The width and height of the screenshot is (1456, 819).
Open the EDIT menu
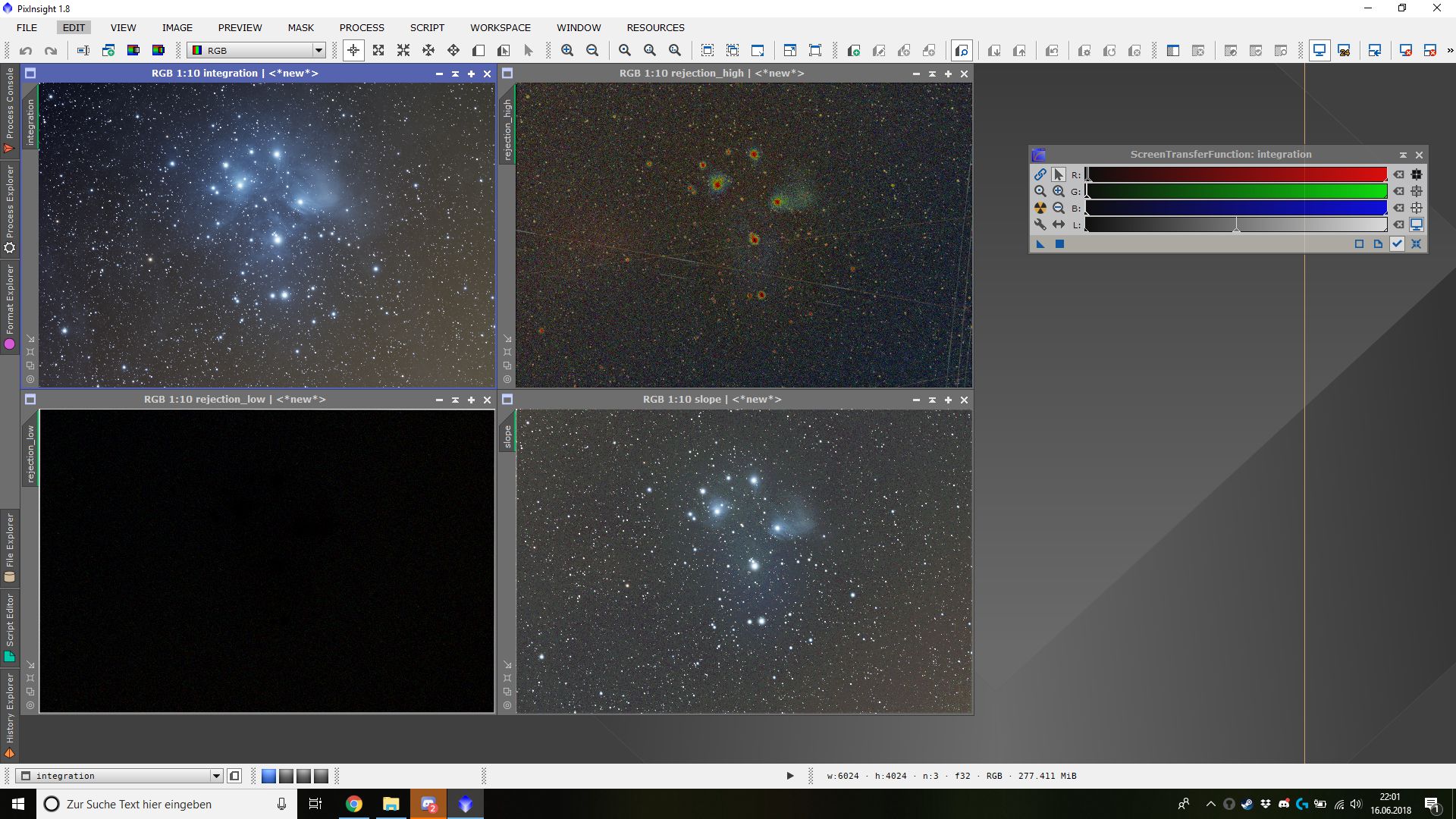pos(74,27)
